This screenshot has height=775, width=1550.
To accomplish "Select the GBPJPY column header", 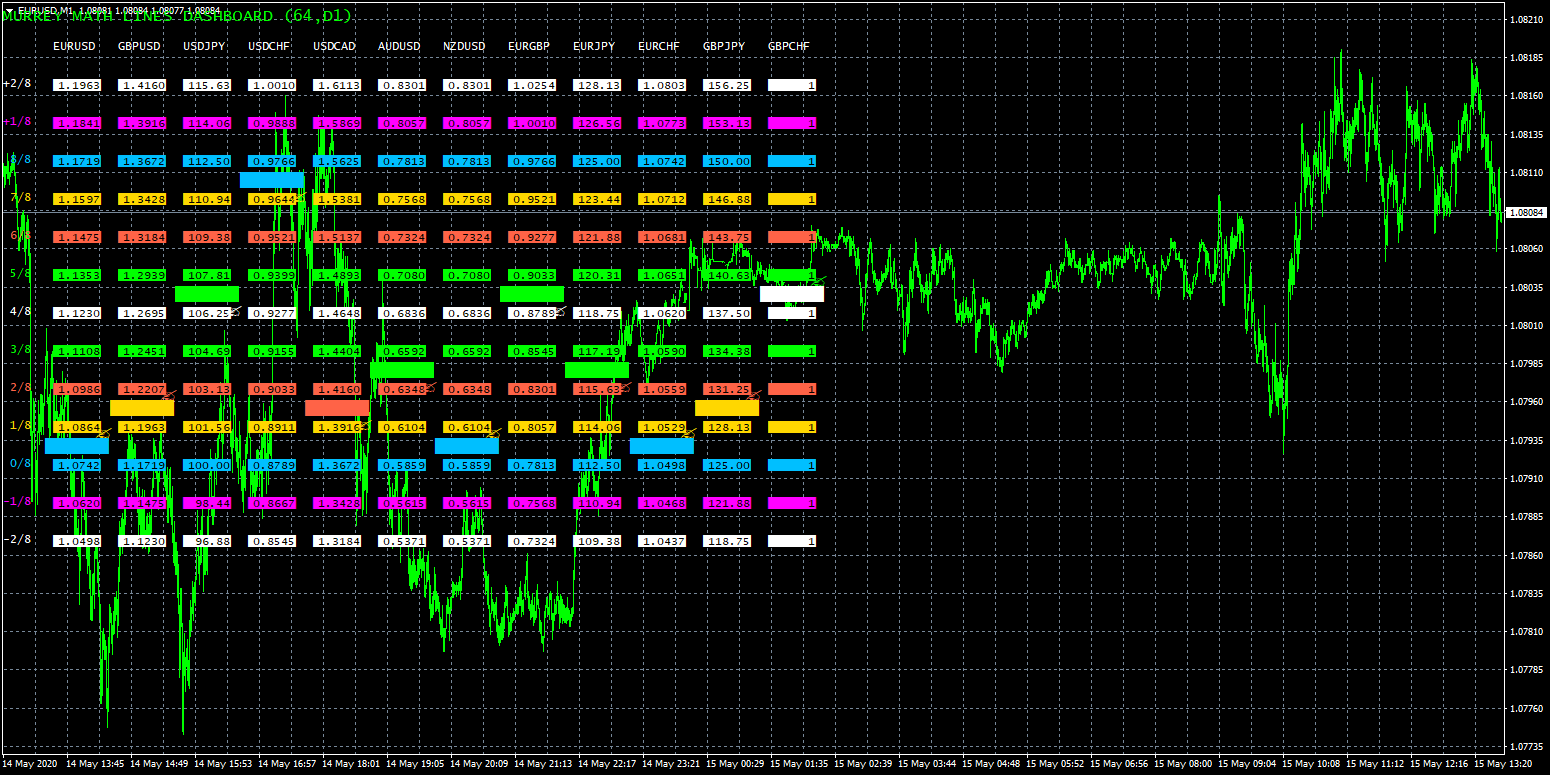I will click(x=724, y=47).
